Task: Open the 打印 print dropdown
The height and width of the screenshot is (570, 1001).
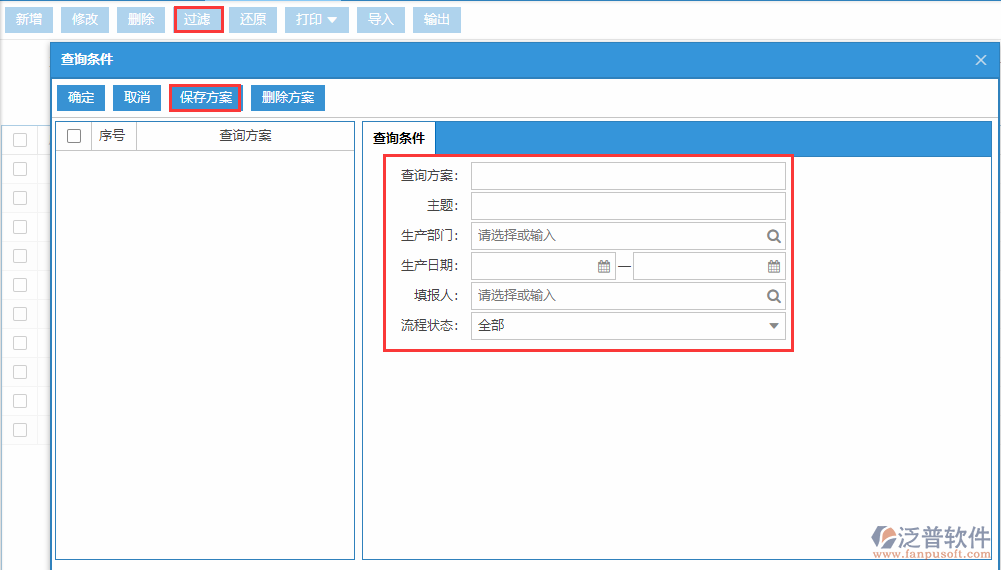Action: (x=317, y=20)
